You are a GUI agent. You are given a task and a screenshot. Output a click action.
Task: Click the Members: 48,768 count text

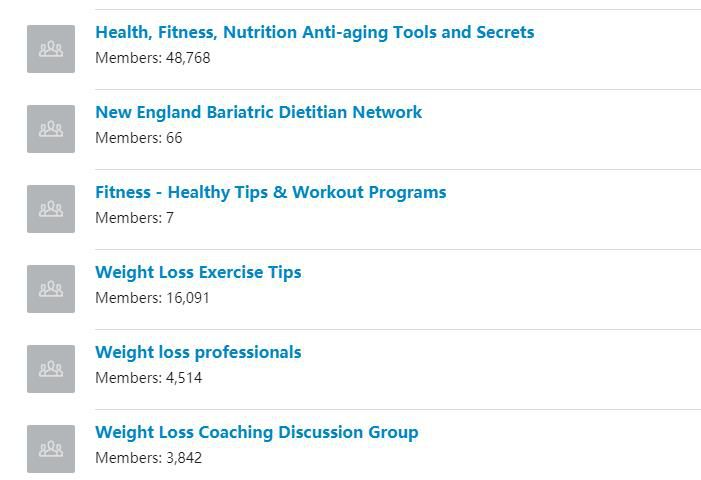[152, 58]
